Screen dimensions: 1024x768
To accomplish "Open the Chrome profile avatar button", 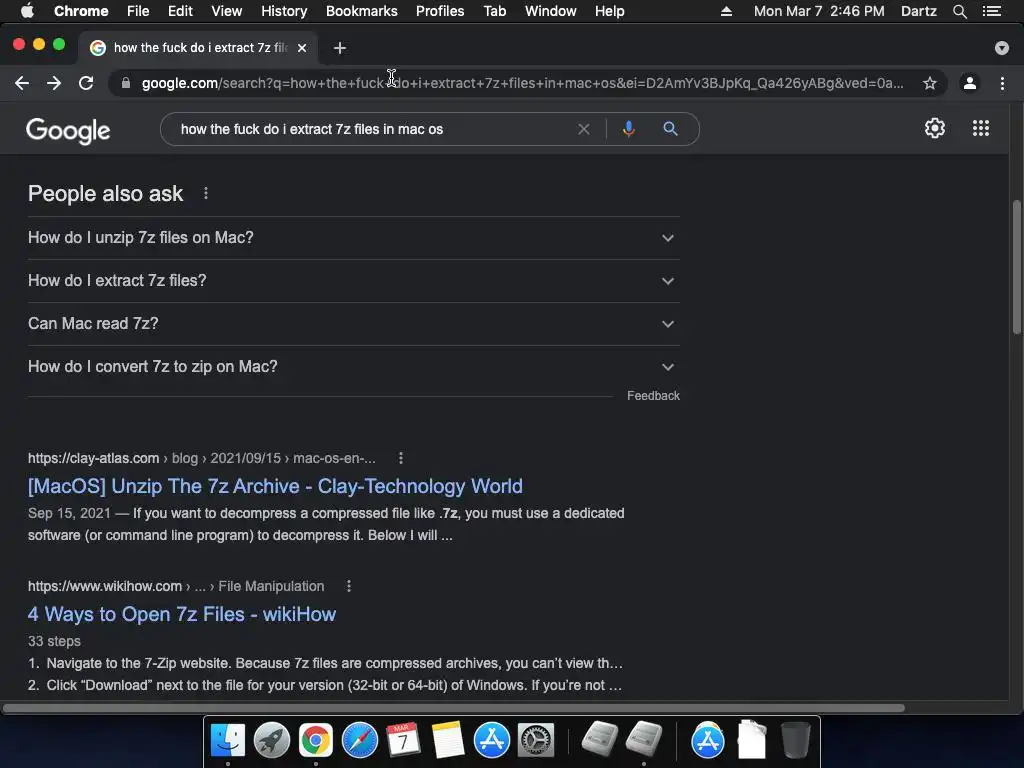I will click(x=970, y=83).
